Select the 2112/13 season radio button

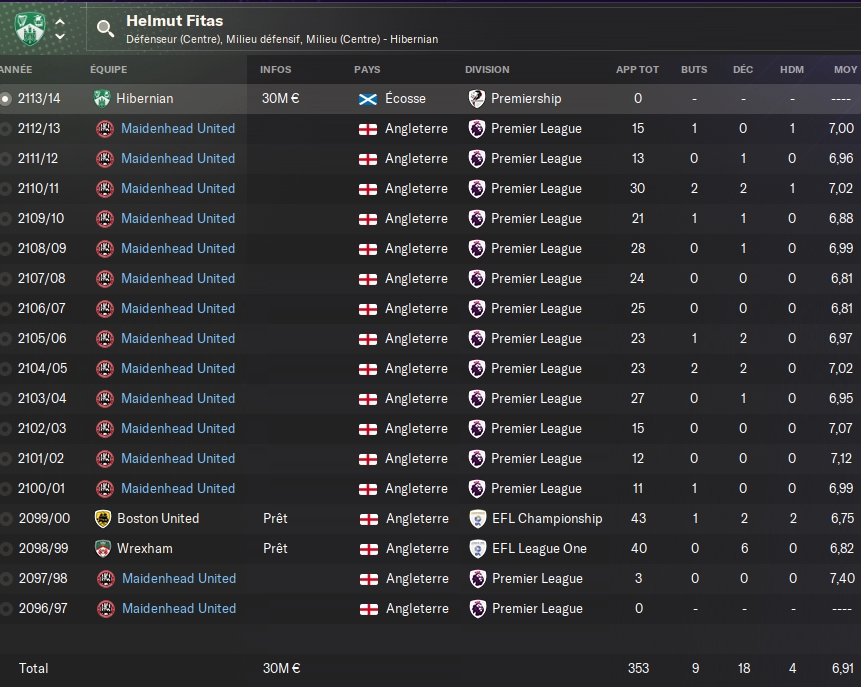(x=7, y=129)
